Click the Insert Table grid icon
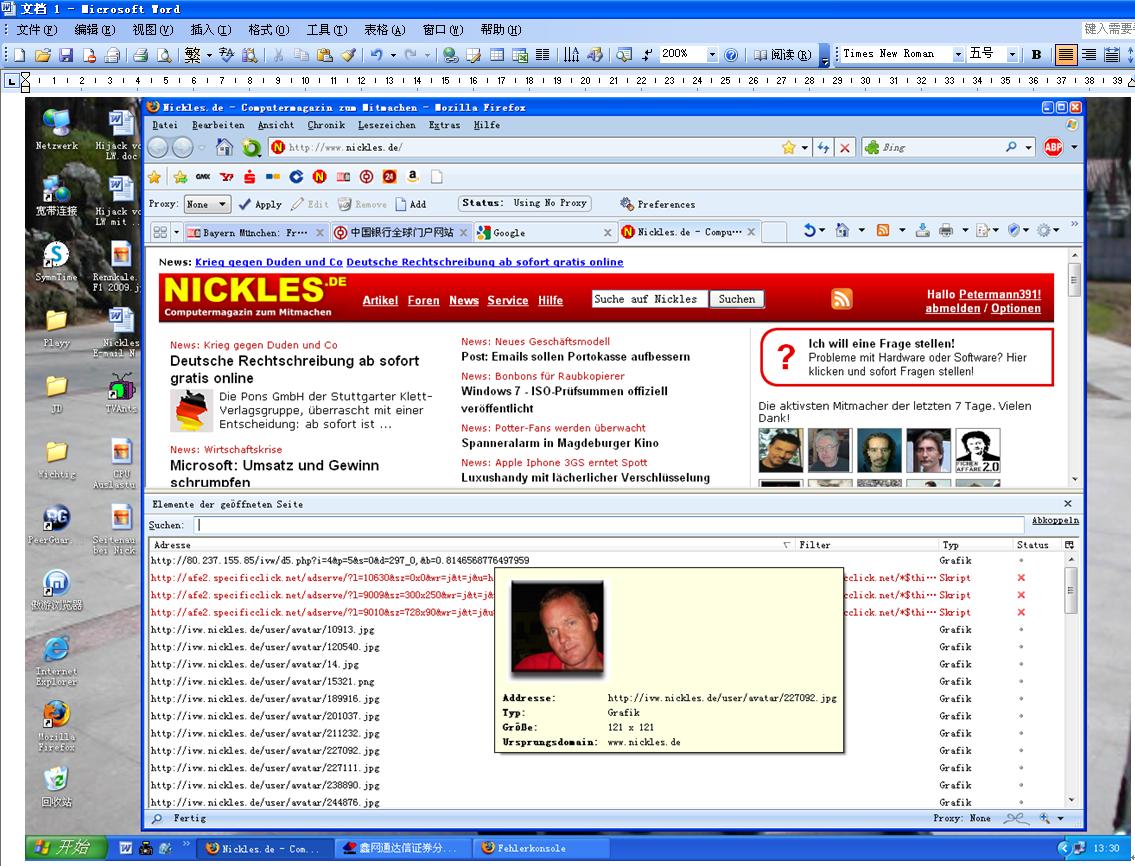 click(x=497, y=55)
